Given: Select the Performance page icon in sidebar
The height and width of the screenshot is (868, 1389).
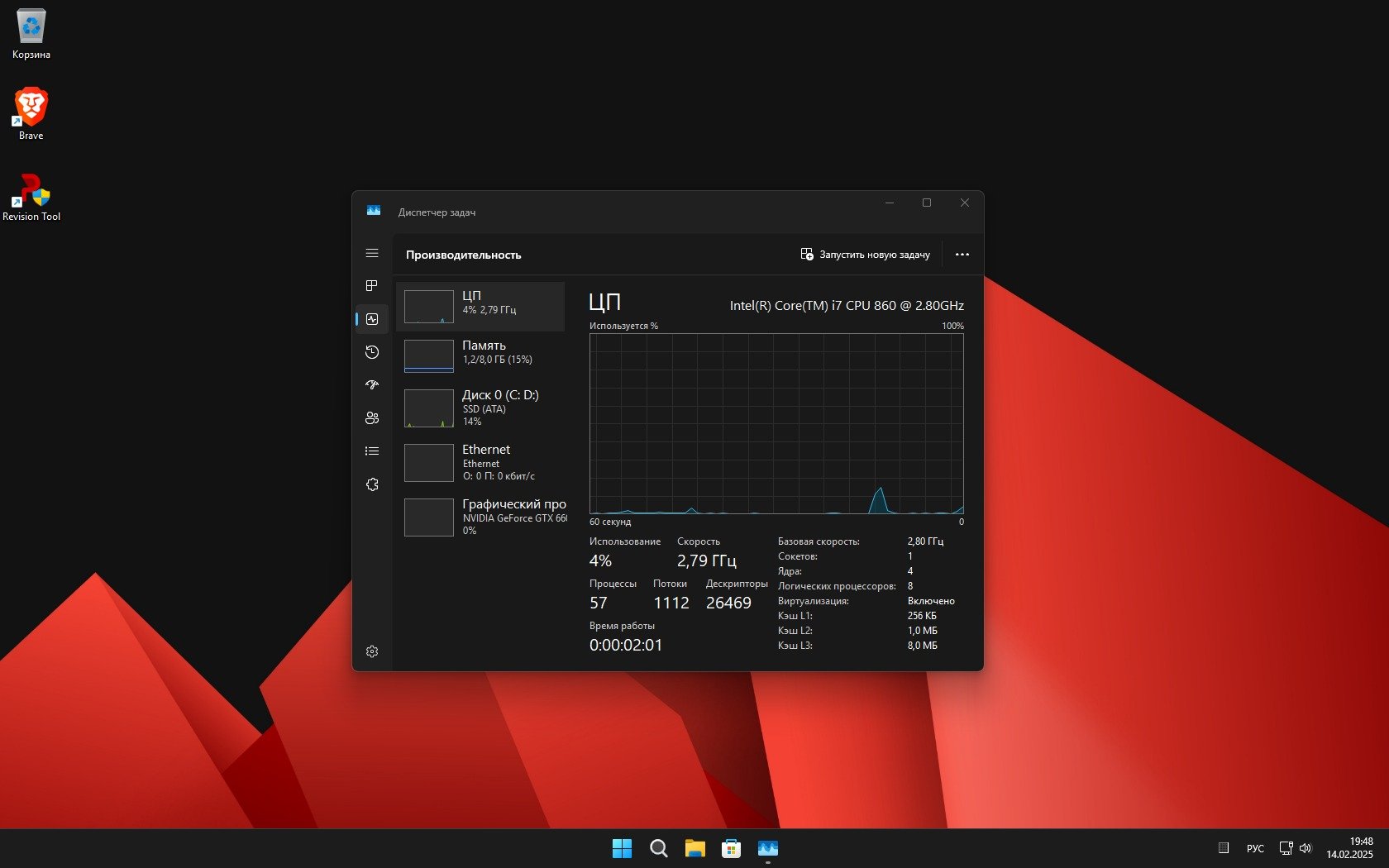Looking at the screenshot, I should pos(372,319).
